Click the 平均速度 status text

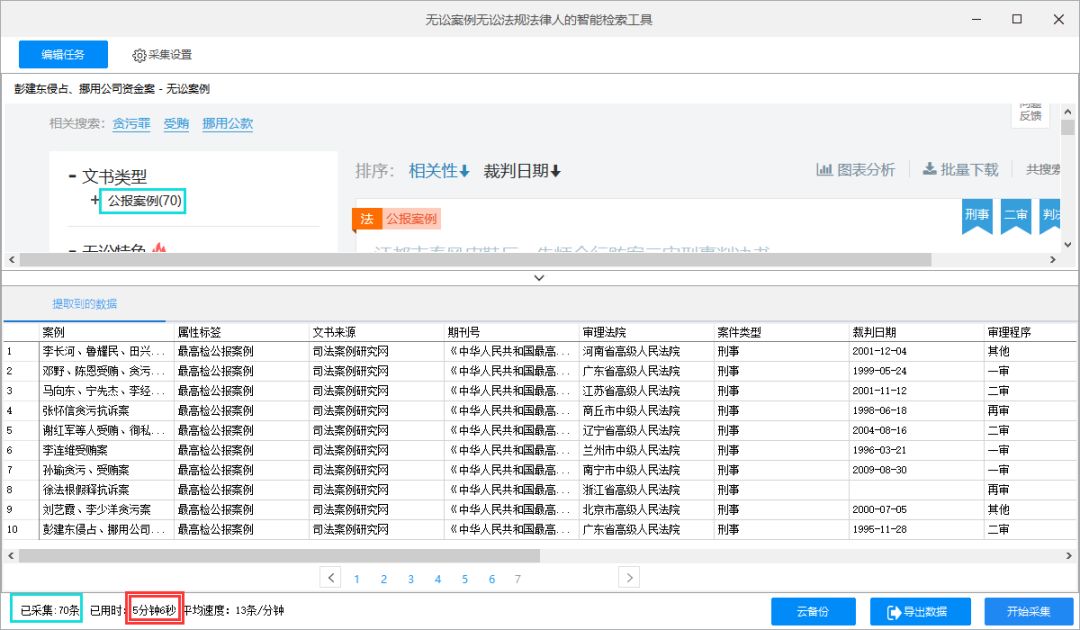pos(233,610)
